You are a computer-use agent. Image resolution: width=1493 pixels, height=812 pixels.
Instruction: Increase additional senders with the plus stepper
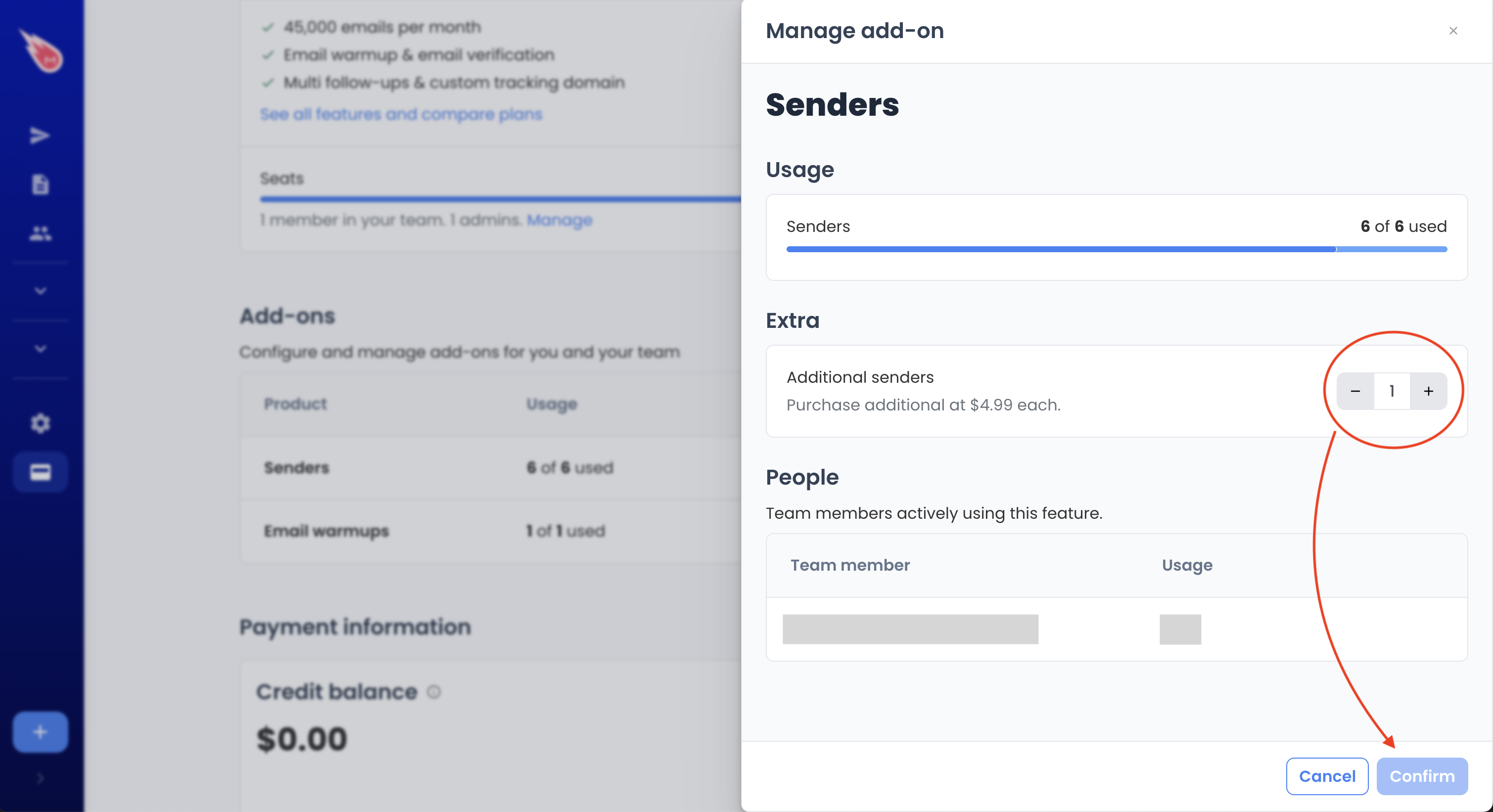pos(1428,391)
